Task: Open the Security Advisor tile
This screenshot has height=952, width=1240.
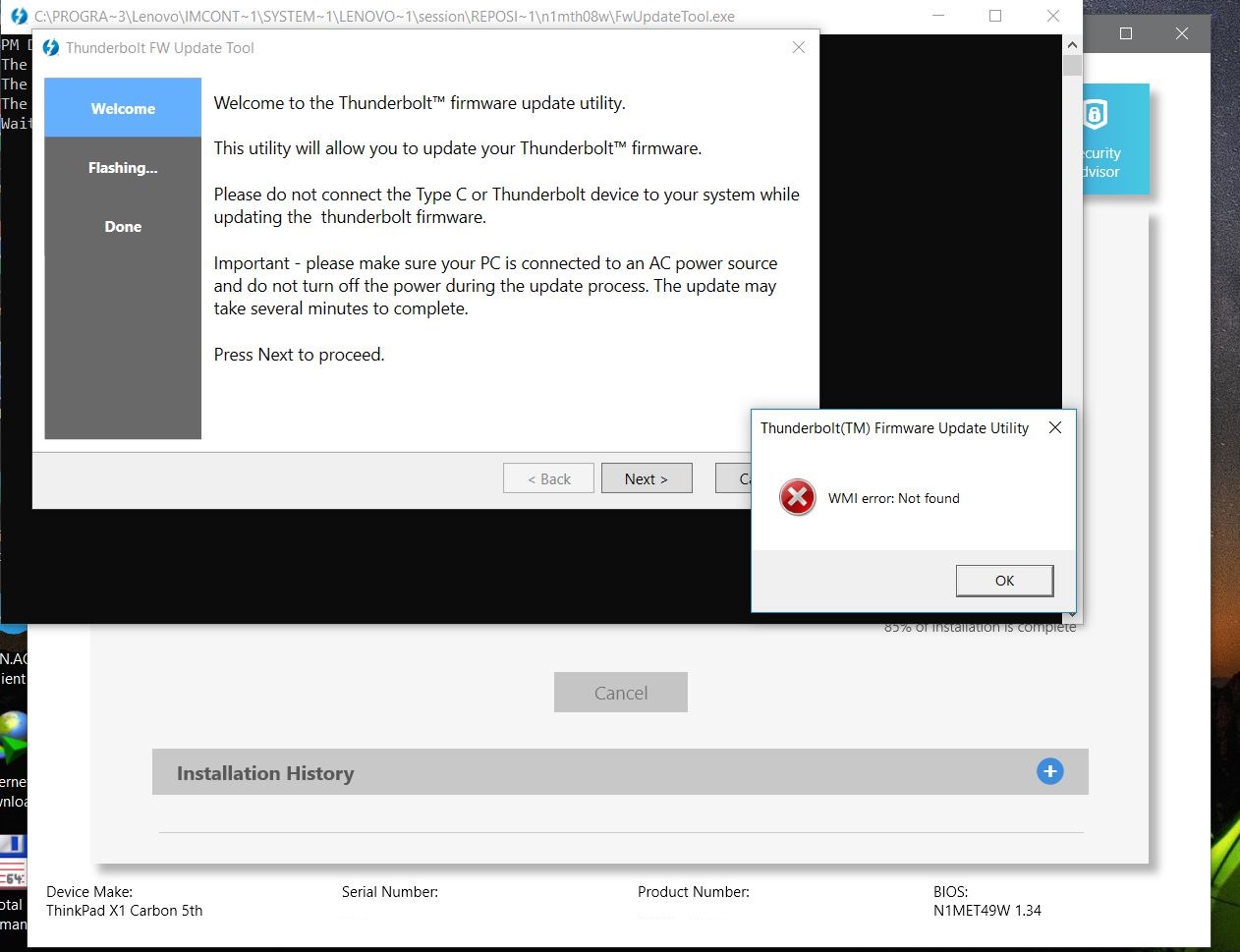Action: coord(1115,139)
